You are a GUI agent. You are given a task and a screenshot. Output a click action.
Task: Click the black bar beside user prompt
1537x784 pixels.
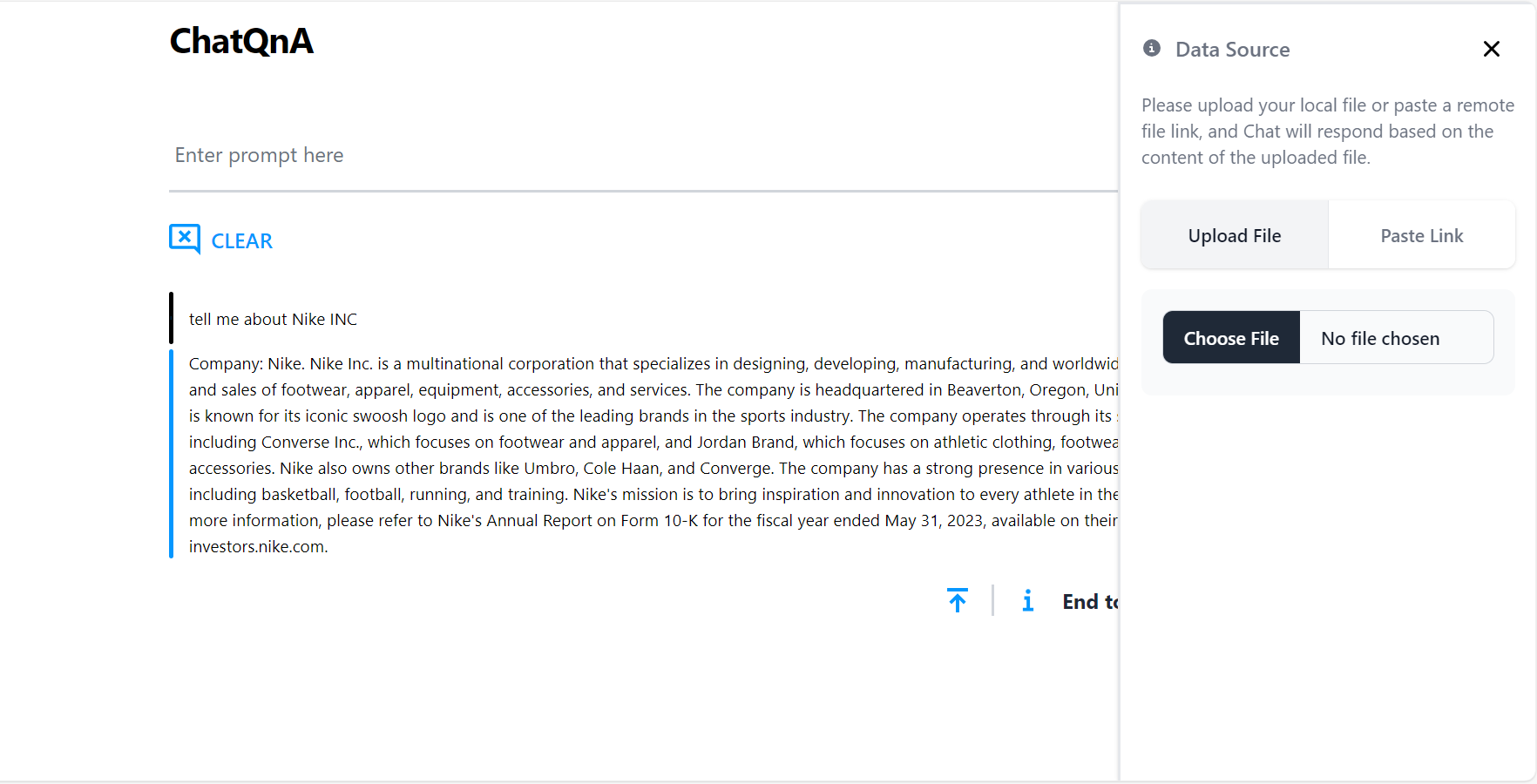[172, 318]
